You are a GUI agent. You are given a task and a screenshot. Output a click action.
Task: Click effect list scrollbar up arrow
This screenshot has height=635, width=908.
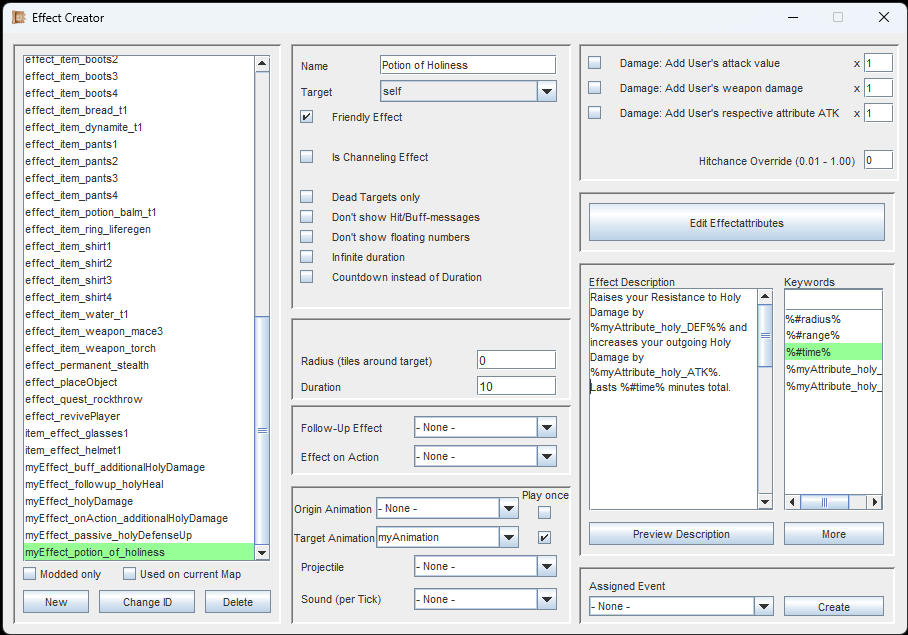tap(262, 64)
